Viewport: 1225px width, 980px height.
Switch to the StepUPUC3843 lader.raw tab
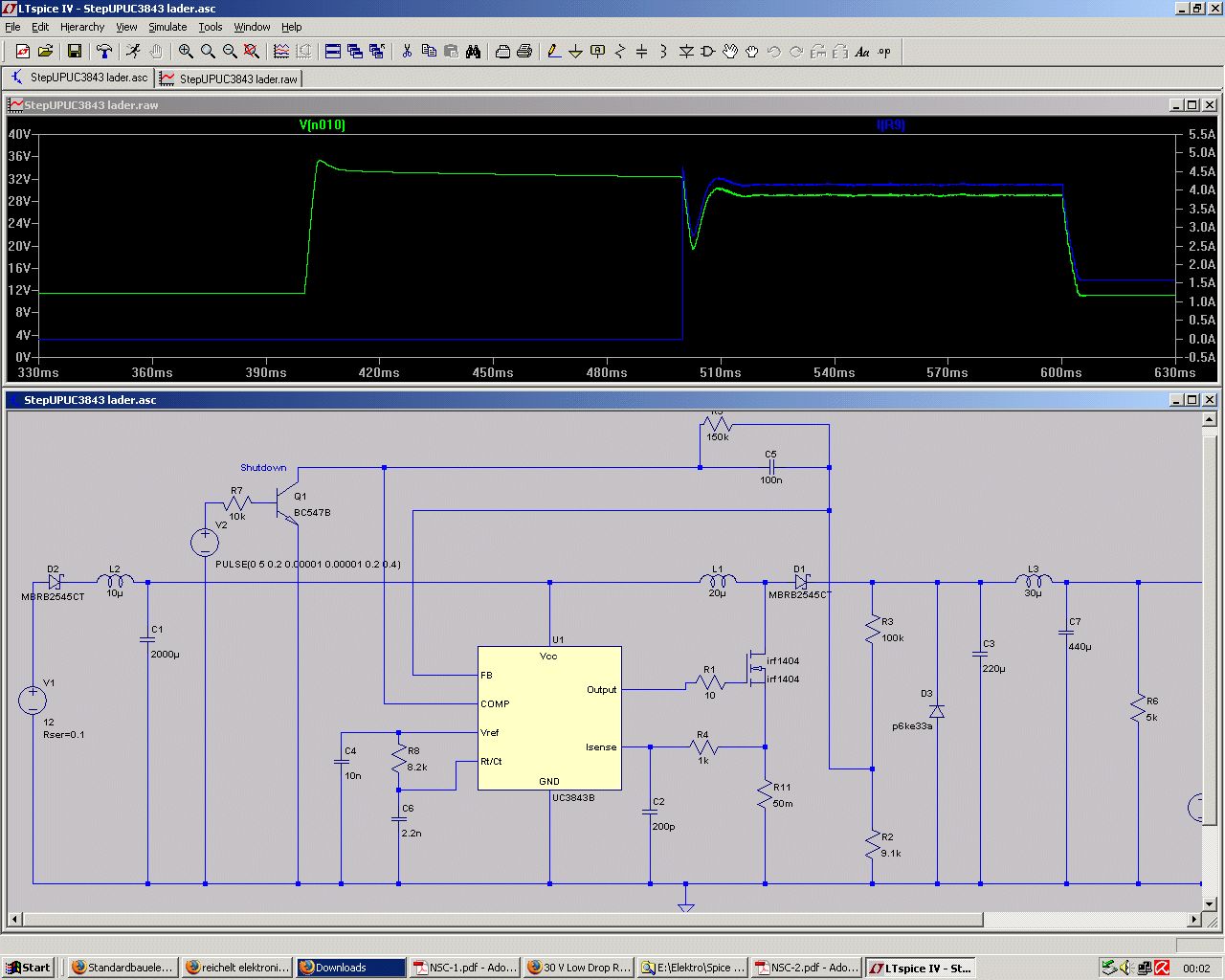(230, 78)
